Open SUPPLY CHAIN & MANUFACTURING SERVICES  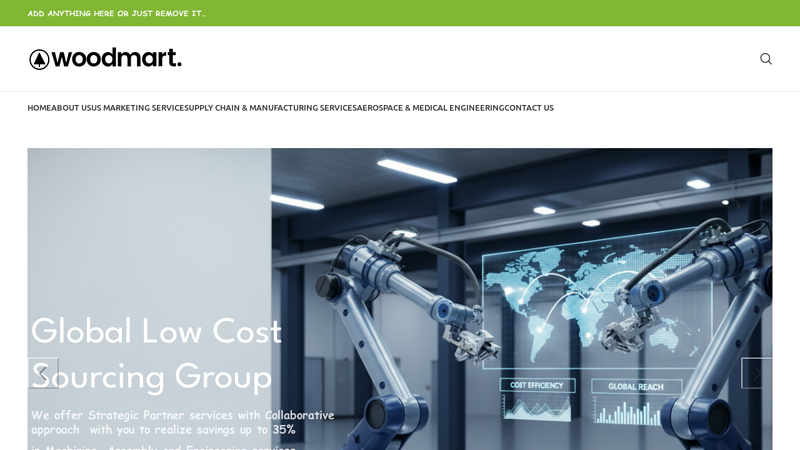[x=270, y=108]
